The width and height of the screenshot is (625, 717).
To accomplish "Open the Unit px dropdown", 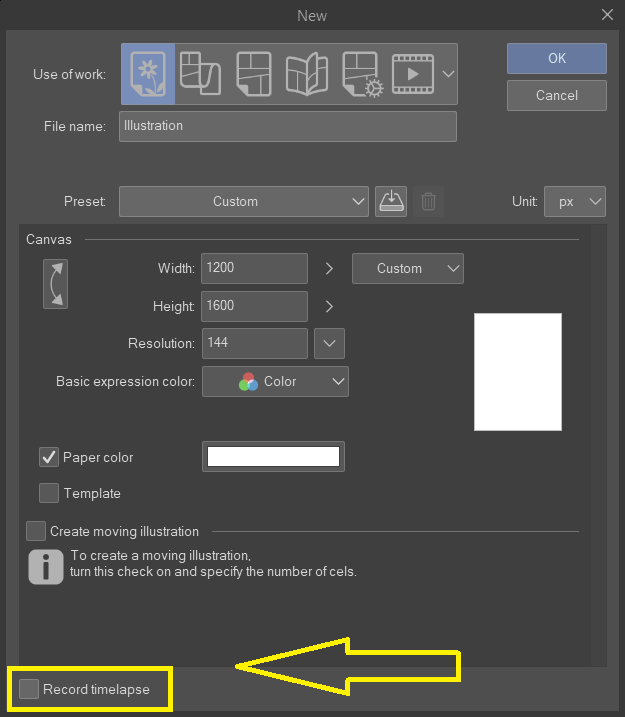I will pos(575,201).
